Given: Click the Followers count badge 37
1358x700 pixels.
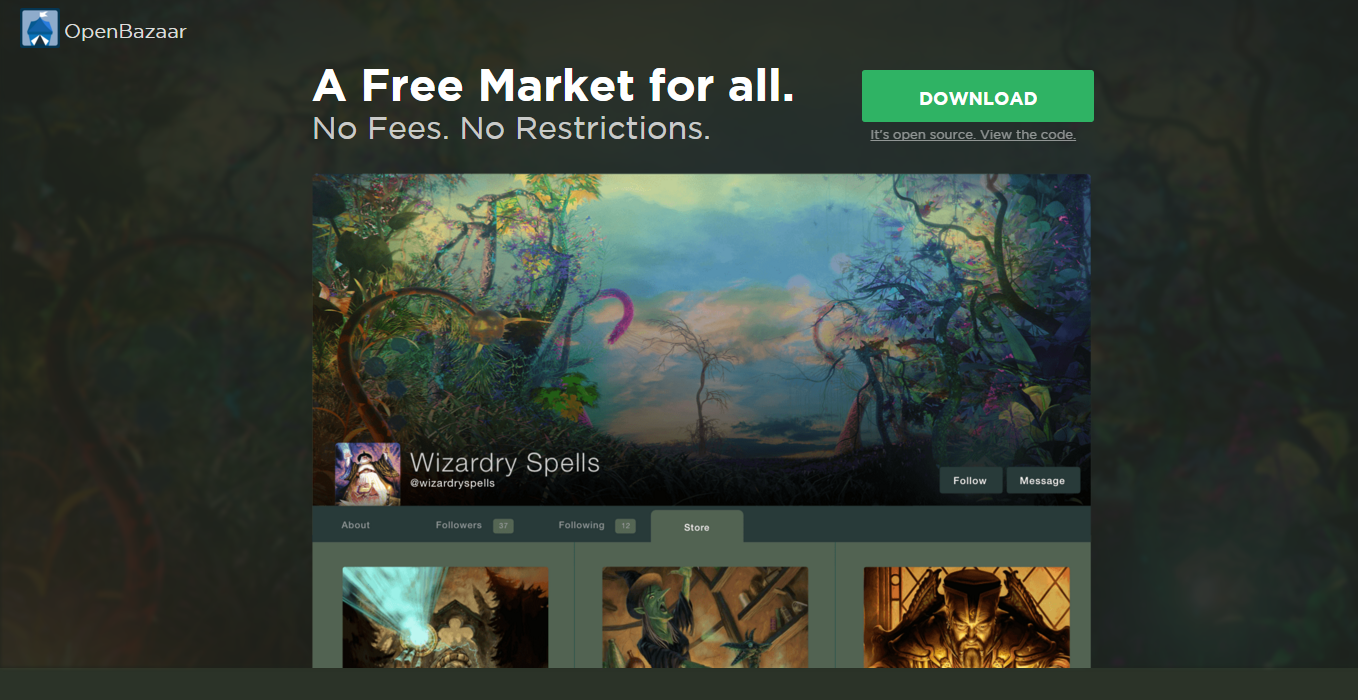Looking at the screenshot, I should [x=503, y=526].
